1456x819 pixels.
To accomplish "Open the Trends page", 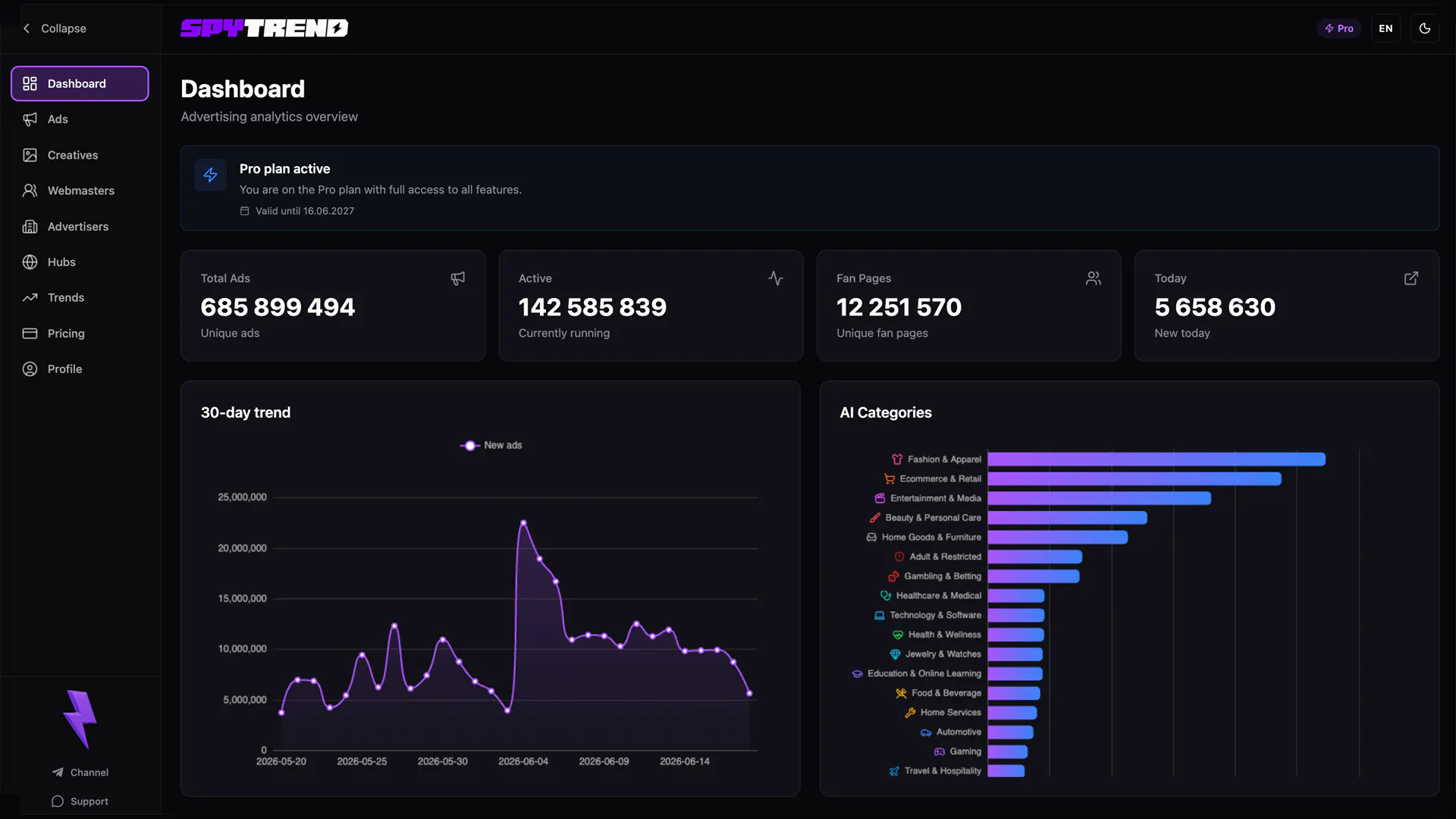I will click(80, 297).
